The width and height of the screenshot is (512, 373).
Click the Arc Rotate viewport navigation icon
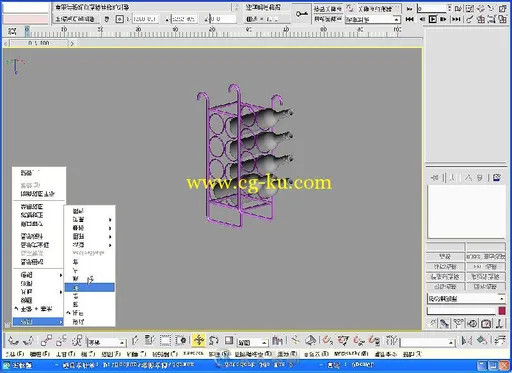click(x=491, y=9)
